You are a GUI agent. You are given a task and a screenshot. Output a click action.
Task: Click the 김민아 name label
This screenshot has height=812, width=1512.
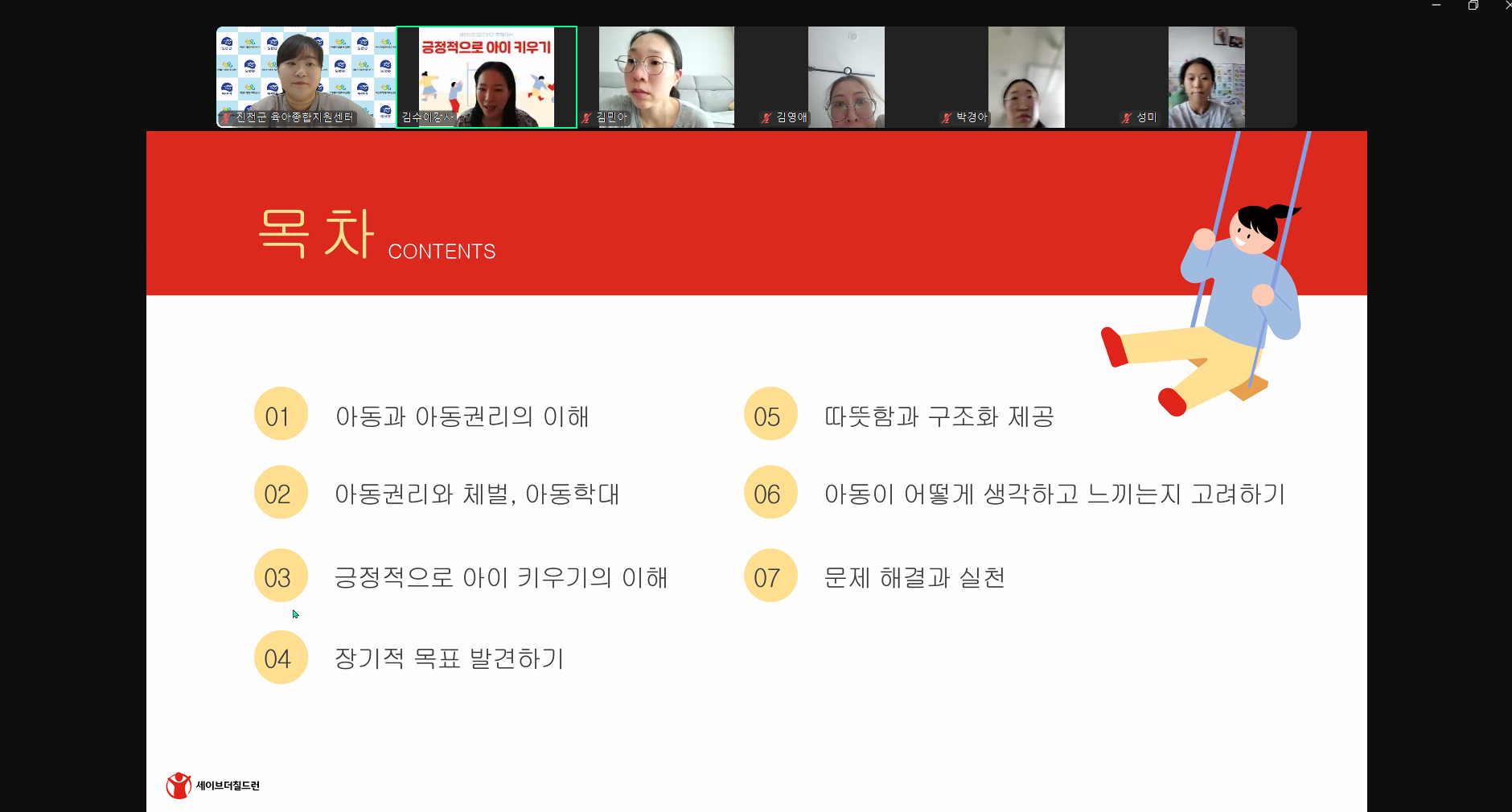pyautogui.click(x=611, y=117)
